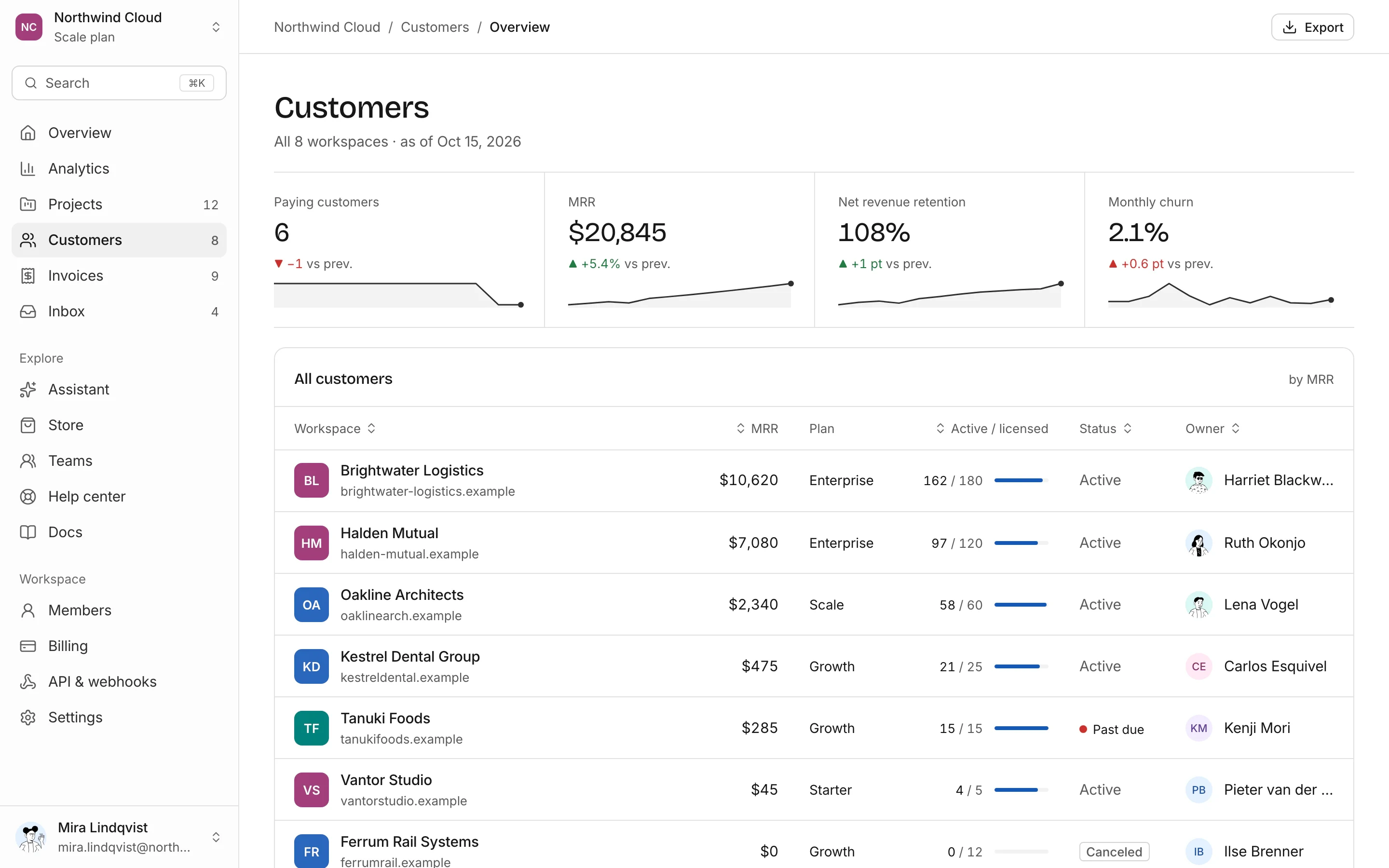
Task: Open Invoices from the sidebar
Action: pos(119,275)
